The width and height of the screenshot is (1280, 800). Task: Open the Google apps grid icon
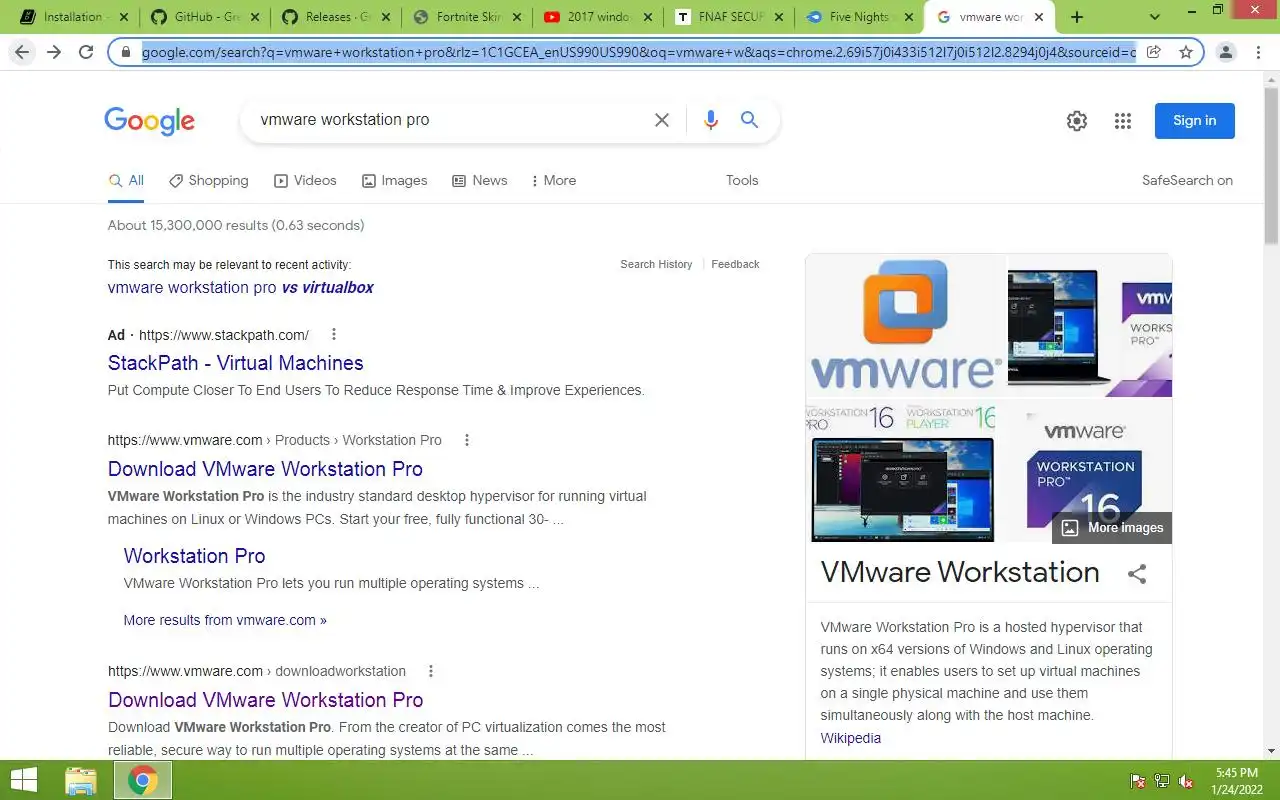point(1123,121)
